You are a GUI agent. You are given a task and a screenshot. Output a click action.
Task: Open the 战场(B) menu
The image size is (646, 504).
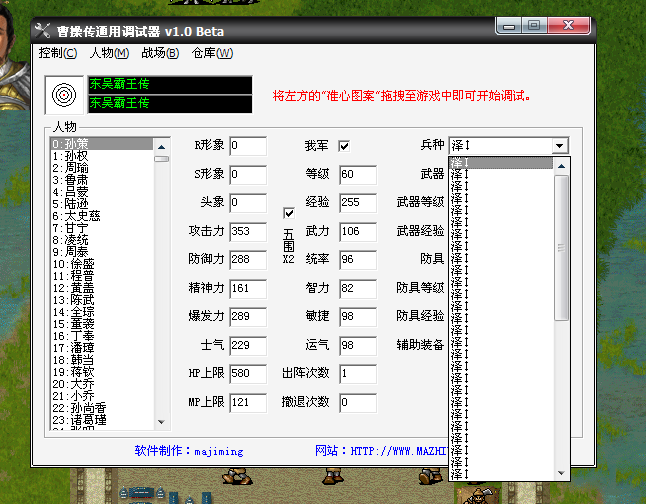(x=160, y=53)
